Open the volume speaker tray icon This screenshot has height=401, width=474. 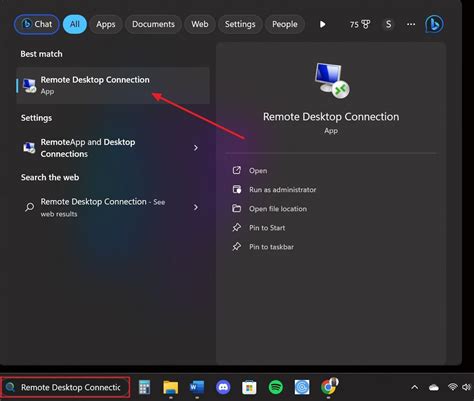coord(467,387)
